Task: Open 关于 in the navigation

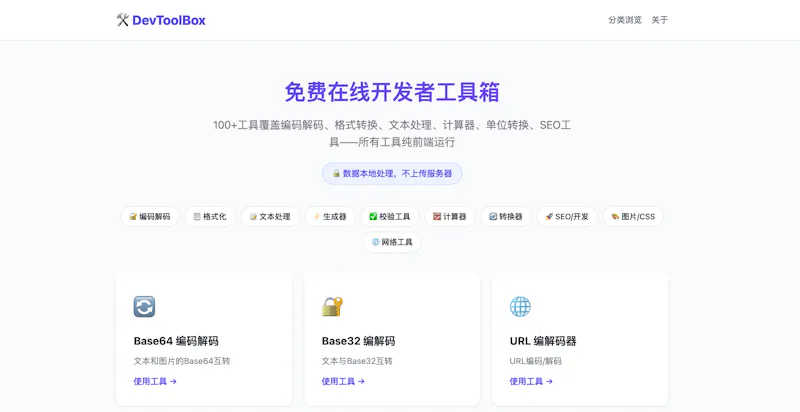Action: click(x=660, y=20)
